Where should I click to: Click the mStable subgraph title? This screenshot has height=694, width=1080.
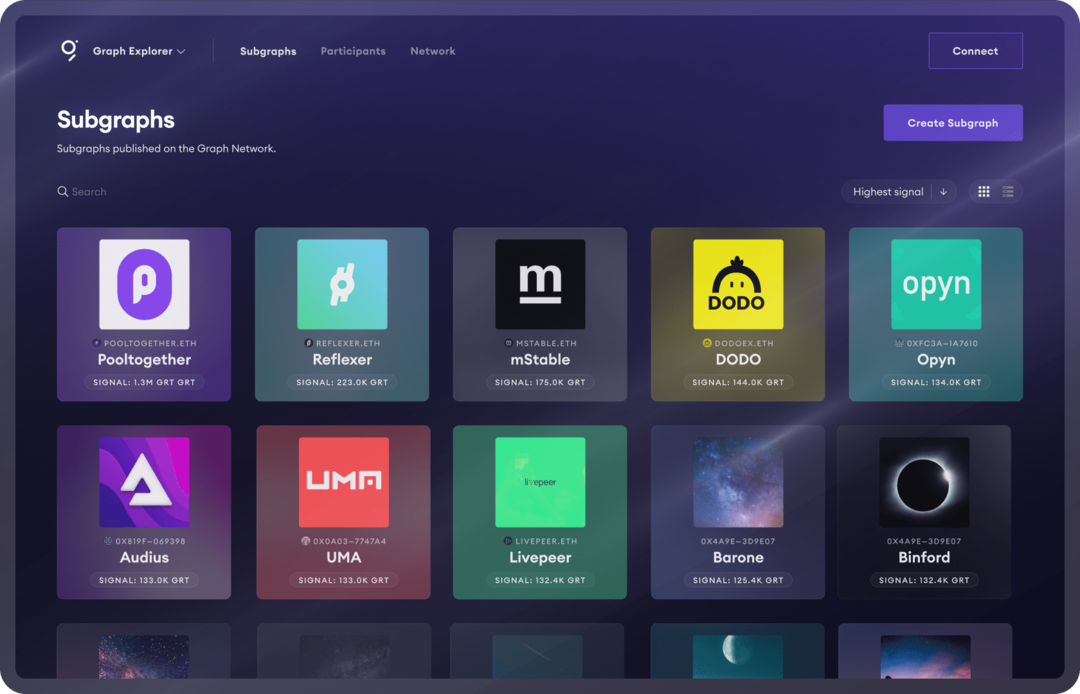(x=540, y=359)
